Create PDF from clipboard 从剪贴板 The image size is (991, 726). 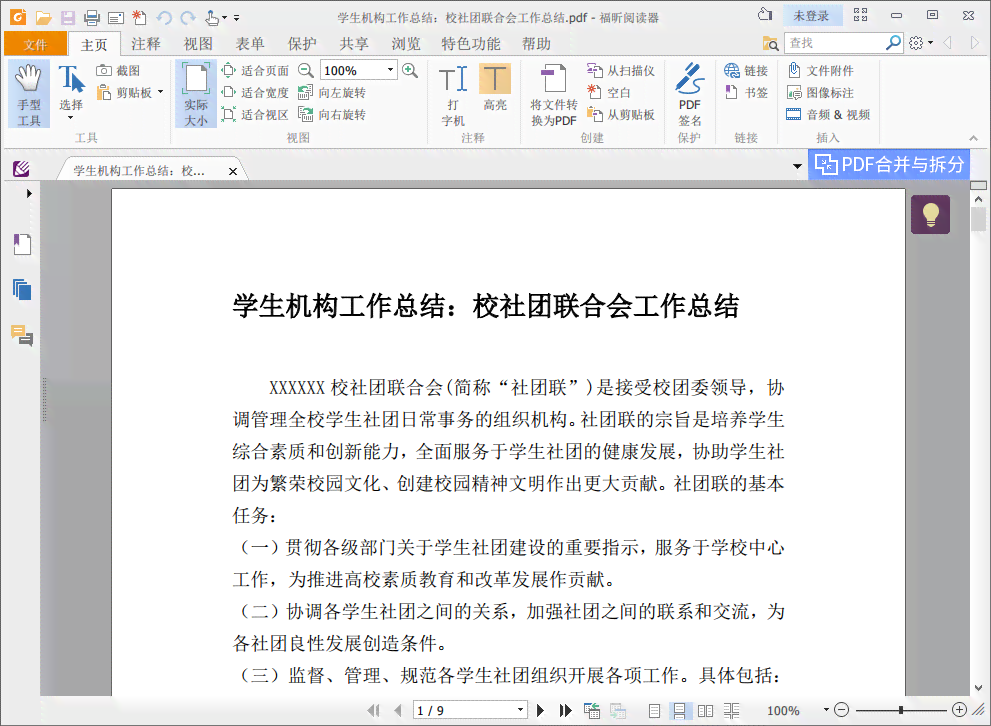pyautogui.click(x=621, y=114)
